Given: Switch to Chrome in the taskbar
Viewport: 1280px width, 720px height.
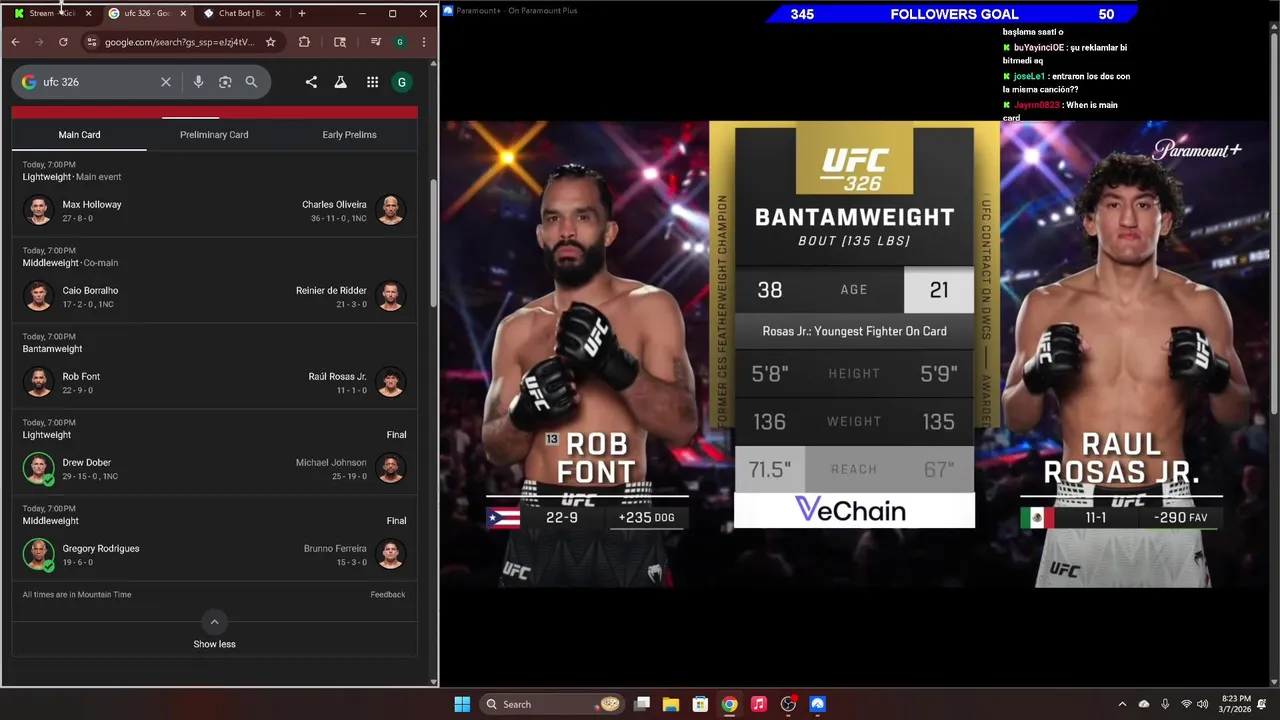Looking at the screenshot, I should (x=730, y=704).
